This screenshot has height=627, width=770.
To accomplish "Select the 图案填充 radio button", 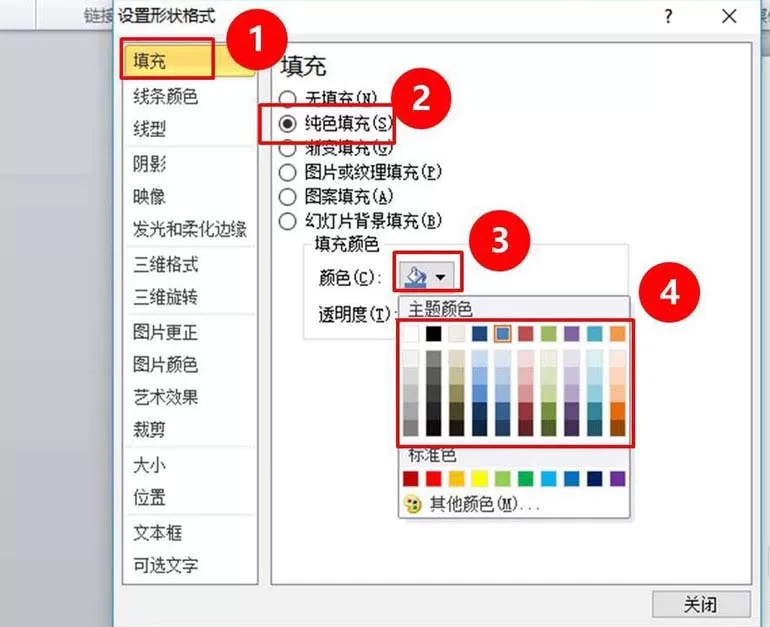I will 287,197.
